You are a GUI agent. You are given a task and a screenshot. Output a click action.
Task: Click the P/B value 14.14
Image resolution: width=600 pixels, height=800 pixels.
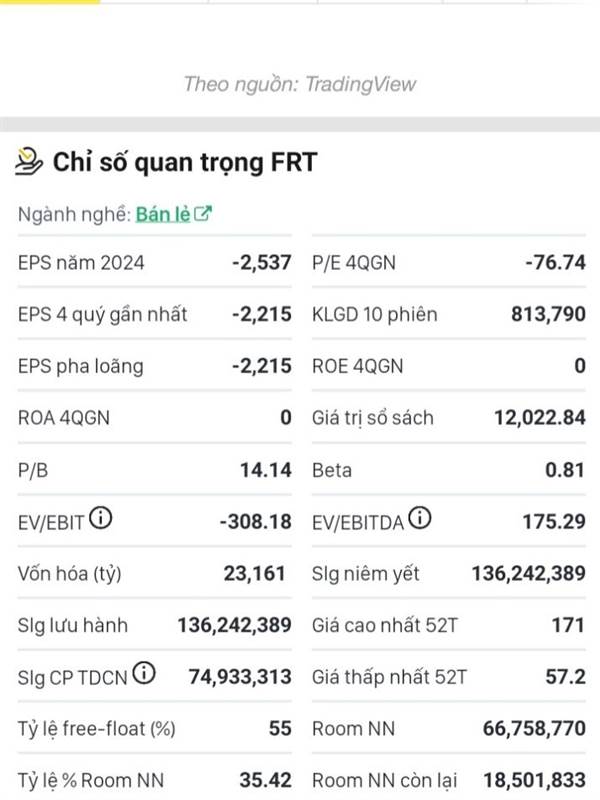(266, 469)
